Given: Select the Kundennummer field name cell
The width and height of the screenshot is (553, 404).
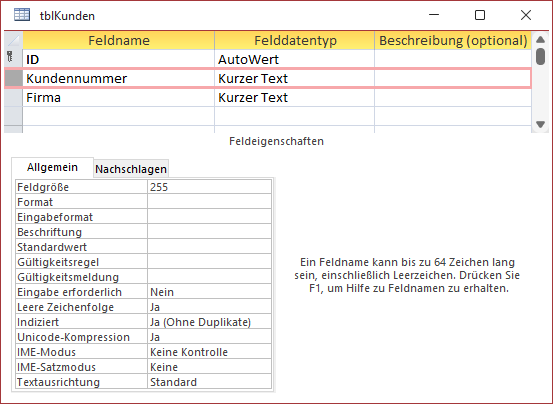Looking at the screenshot, I should tap(119, 78).
